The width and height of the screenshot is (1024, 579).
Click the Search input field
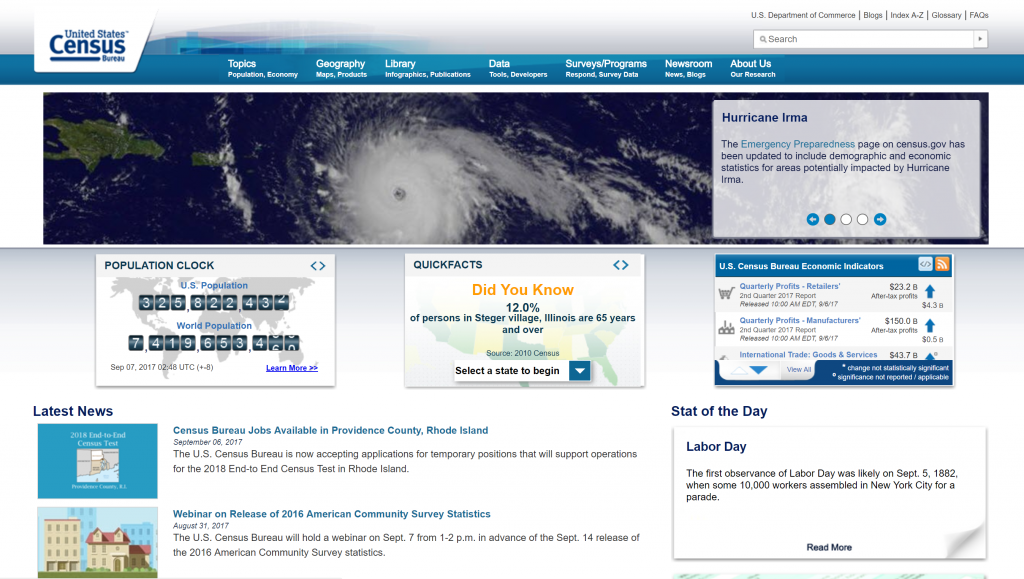point(865,39)
